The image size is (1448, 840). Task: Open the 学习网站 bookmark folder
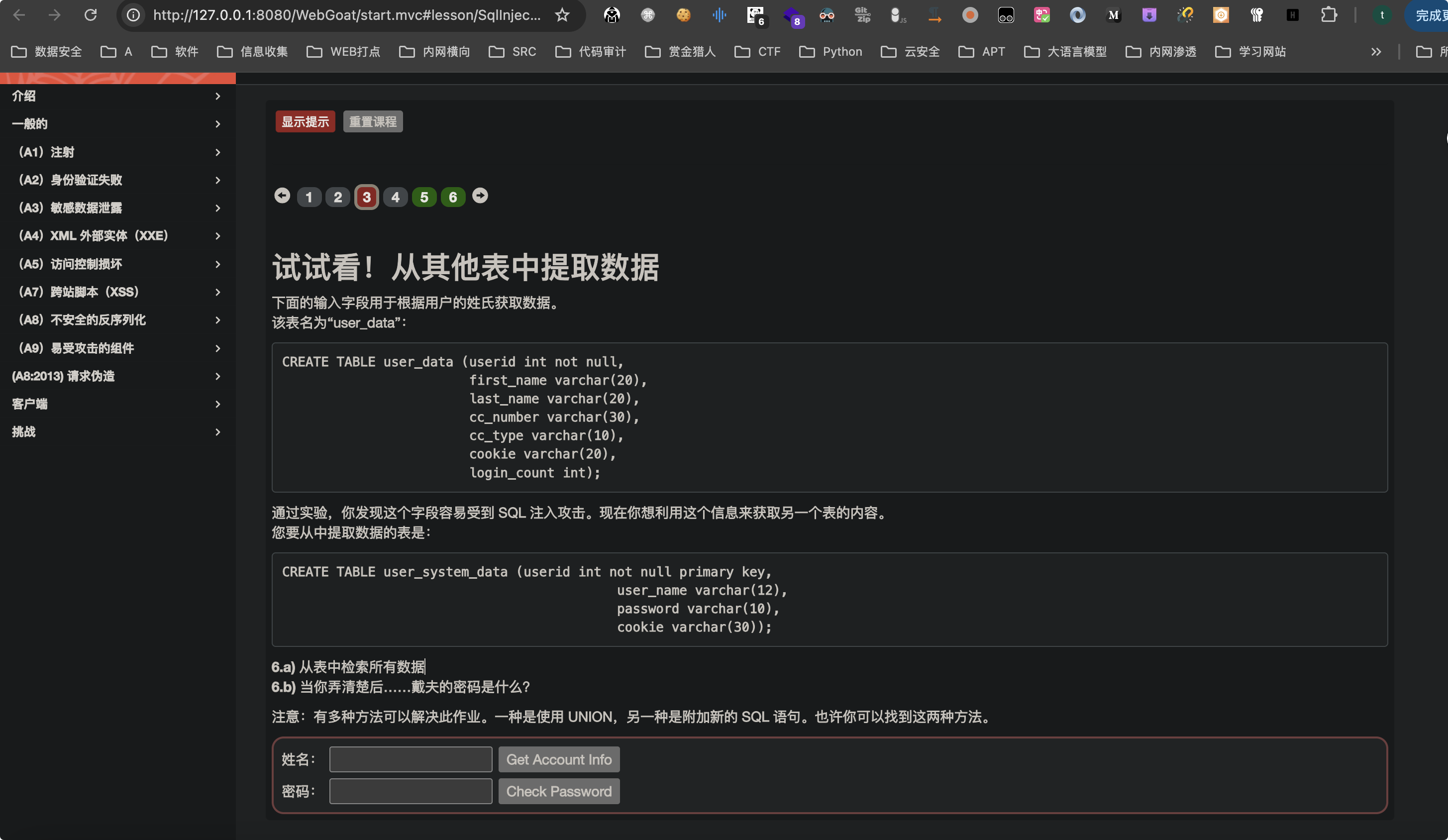[1250, 52]
